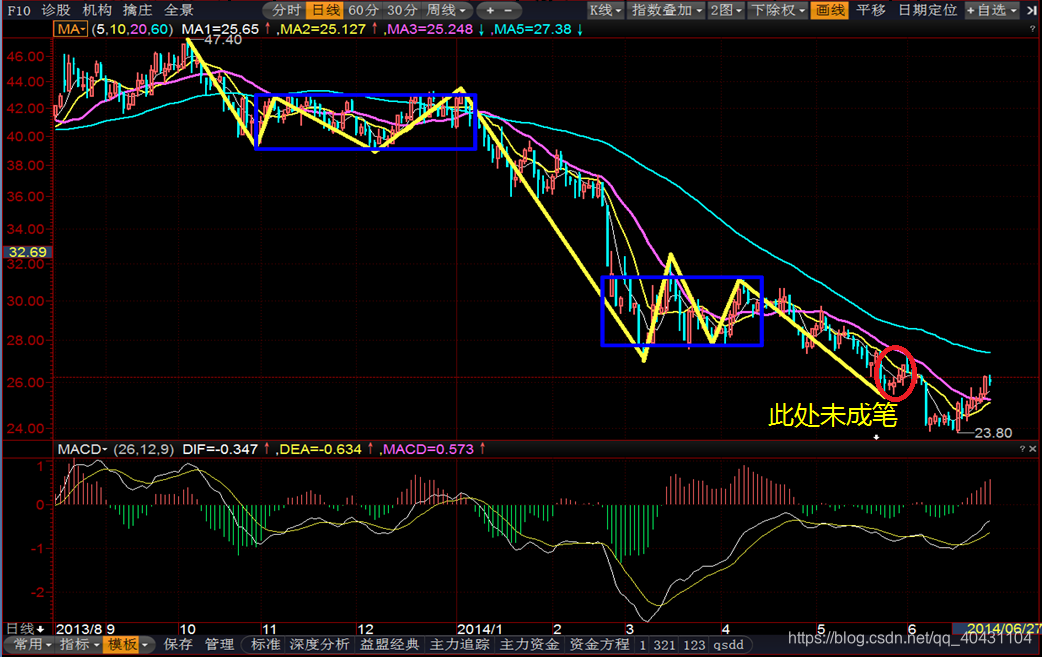Zoom out chart with minus button
This screenshot has width=1042, height=657.
click(x=508, y=10)
